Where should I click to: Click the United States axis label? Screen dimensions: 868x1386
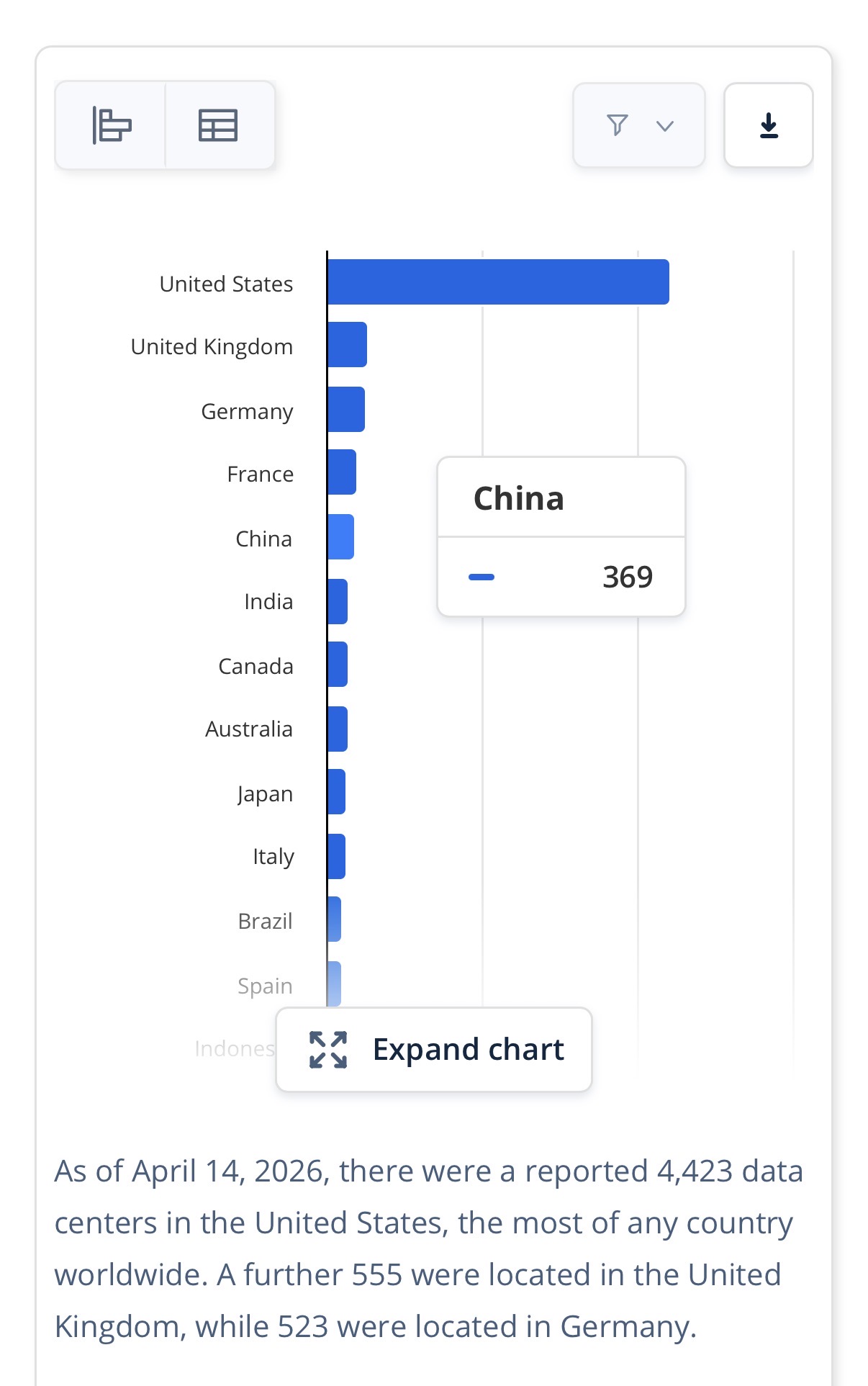pos(226,284)
